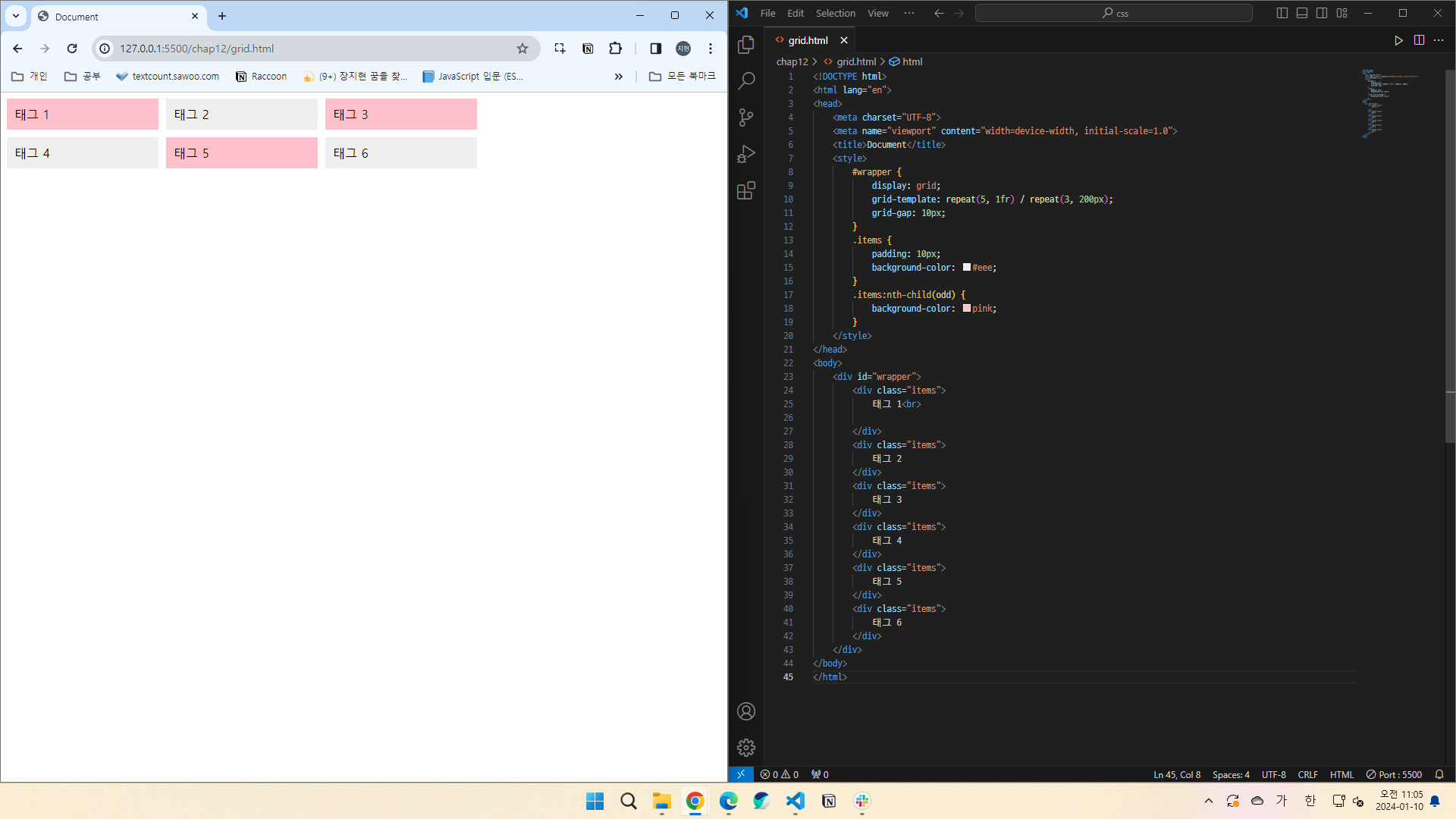Click the Notion web clipper extension icon
Screen dimensions: 1456x819
[x=588, y=49]
